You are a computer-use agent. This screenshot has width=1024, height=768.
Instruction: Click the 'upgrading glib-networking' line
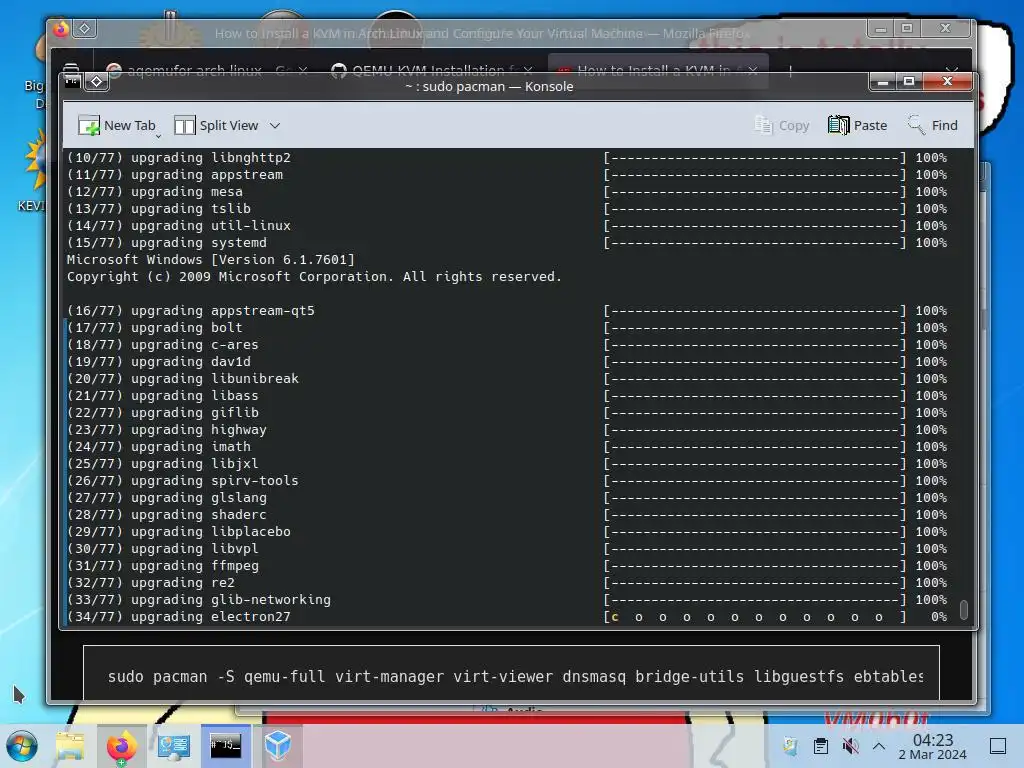[x=507, y=600]
